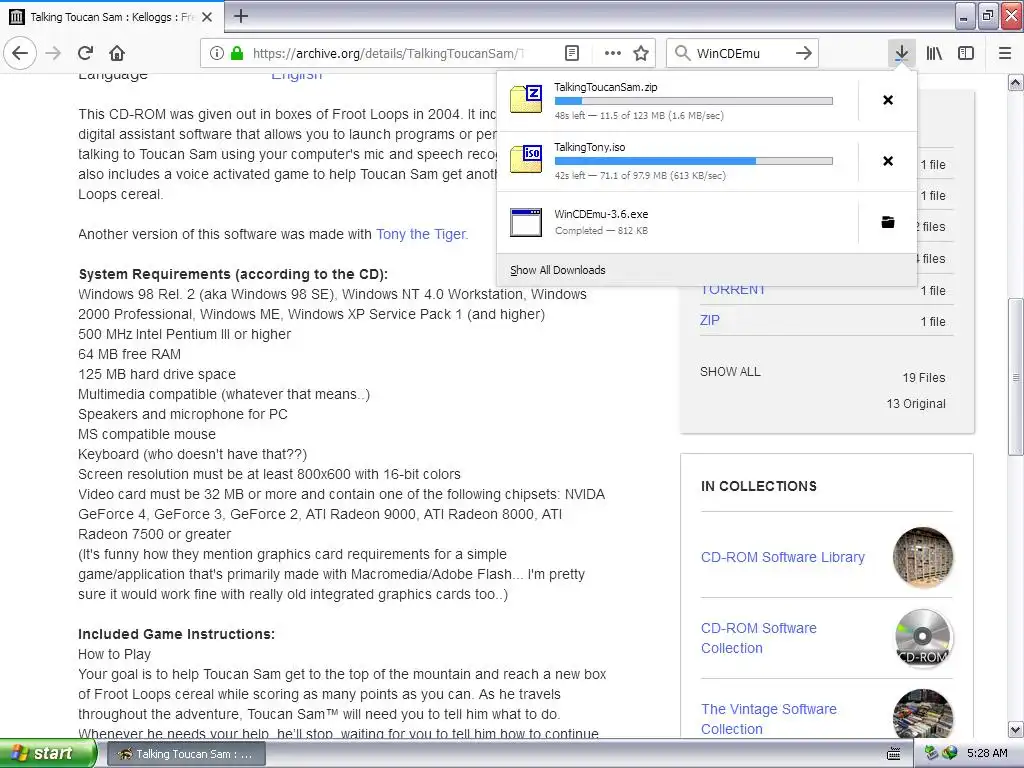Open the Firefox hamburger menu

[x=1005, y=54]
